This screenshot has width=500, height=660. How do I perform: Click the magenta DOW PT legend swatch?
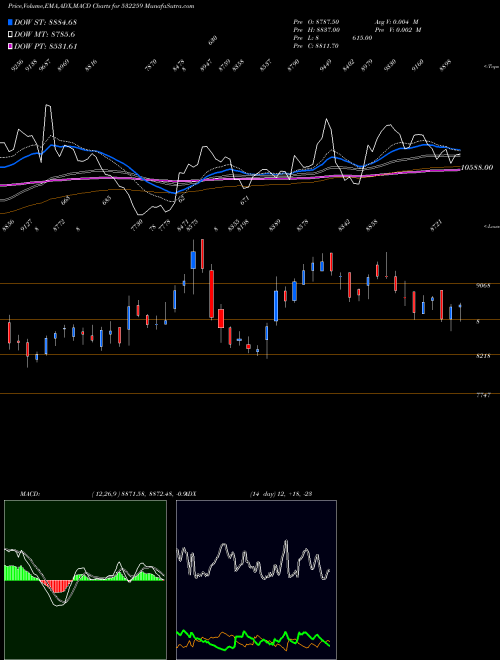tap(10, 46)
